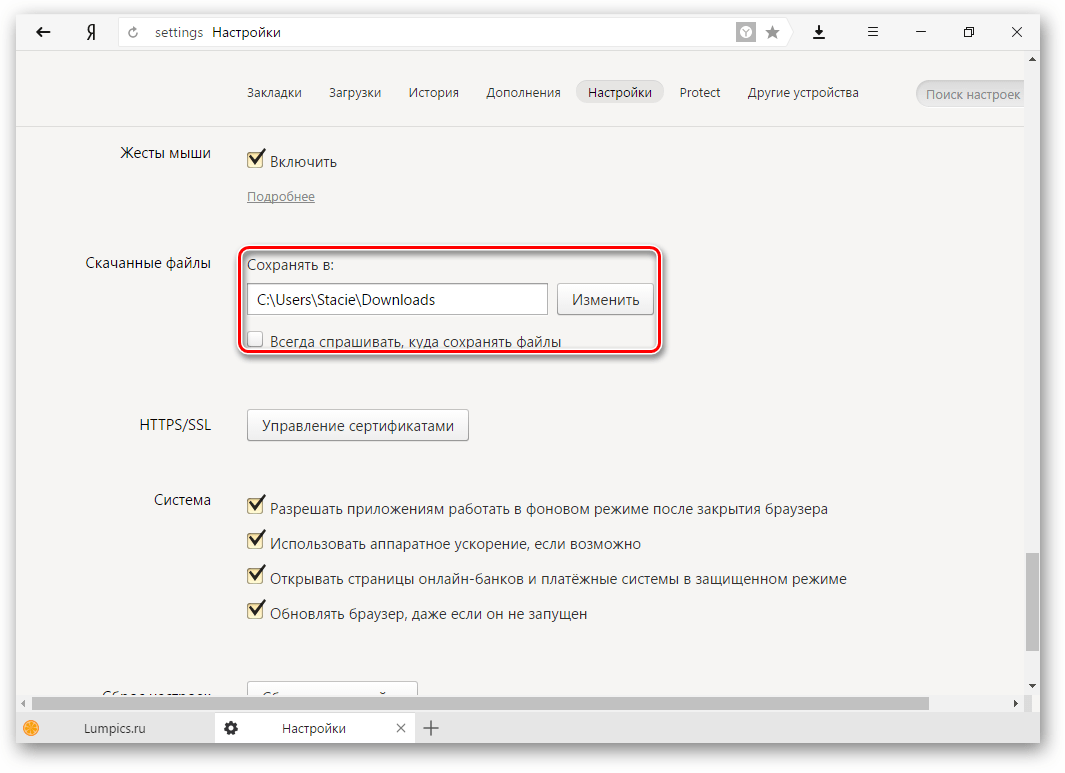The width and height of the screenshot is (1065, 773).
Task: Open new tab with plus icon
Action: click(x=431, y=728)
